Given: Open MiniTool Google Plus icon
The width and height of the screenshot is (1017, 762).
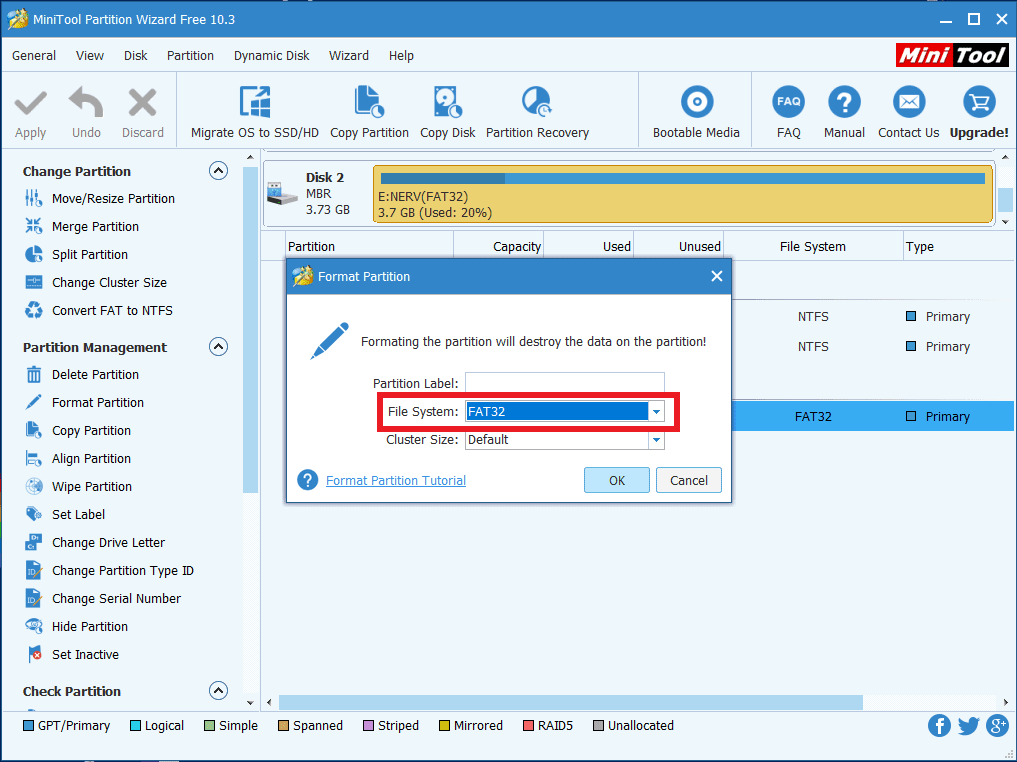Looking at the screenshot, I should coord(997,726).
